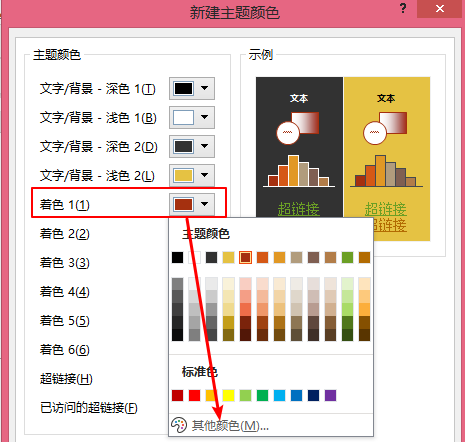Select standard bright red color swatch
The width and height of the screenshot is (465, 442).
[x=194, y=395]
